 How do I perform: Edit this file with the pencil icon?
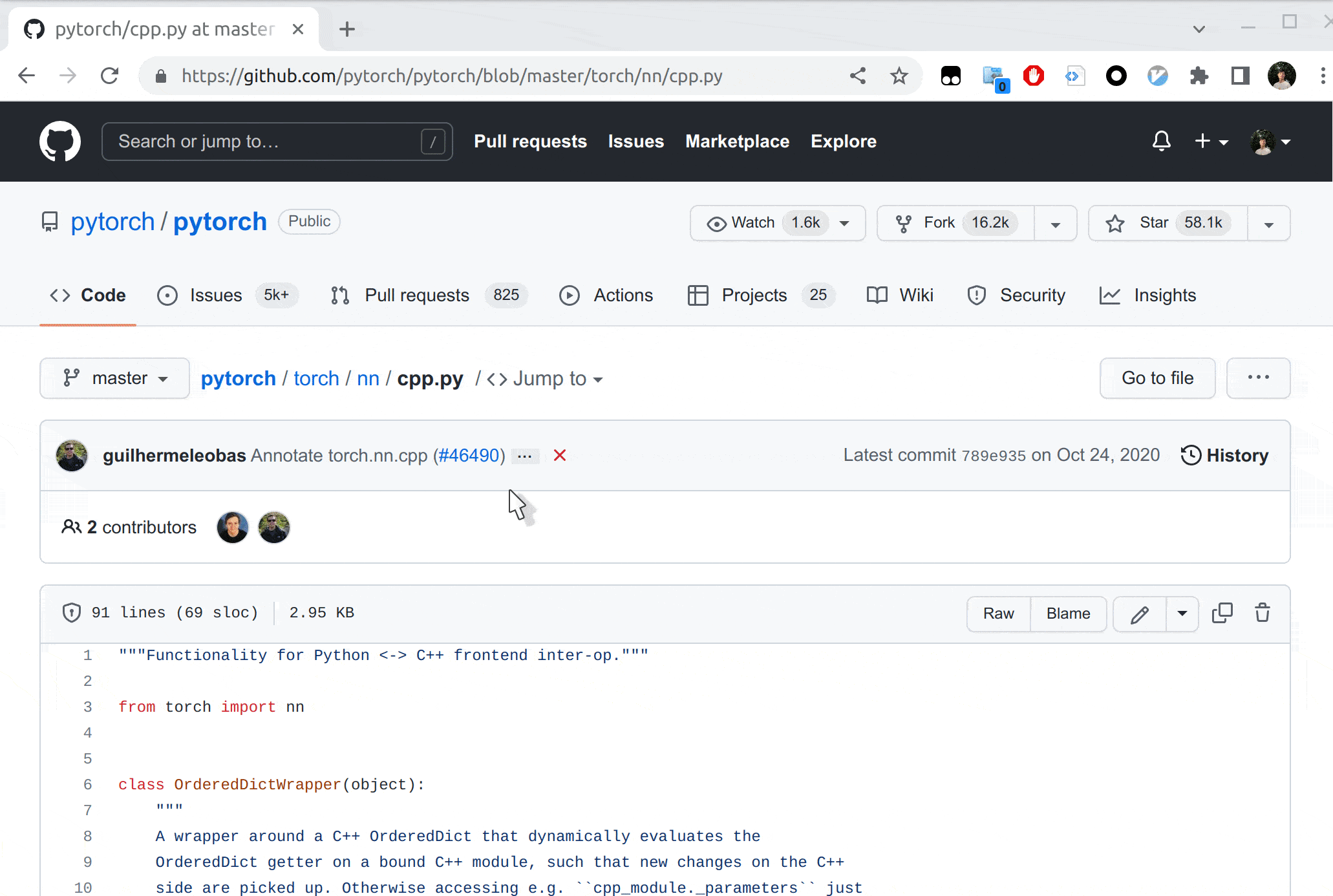[1140, 613]
